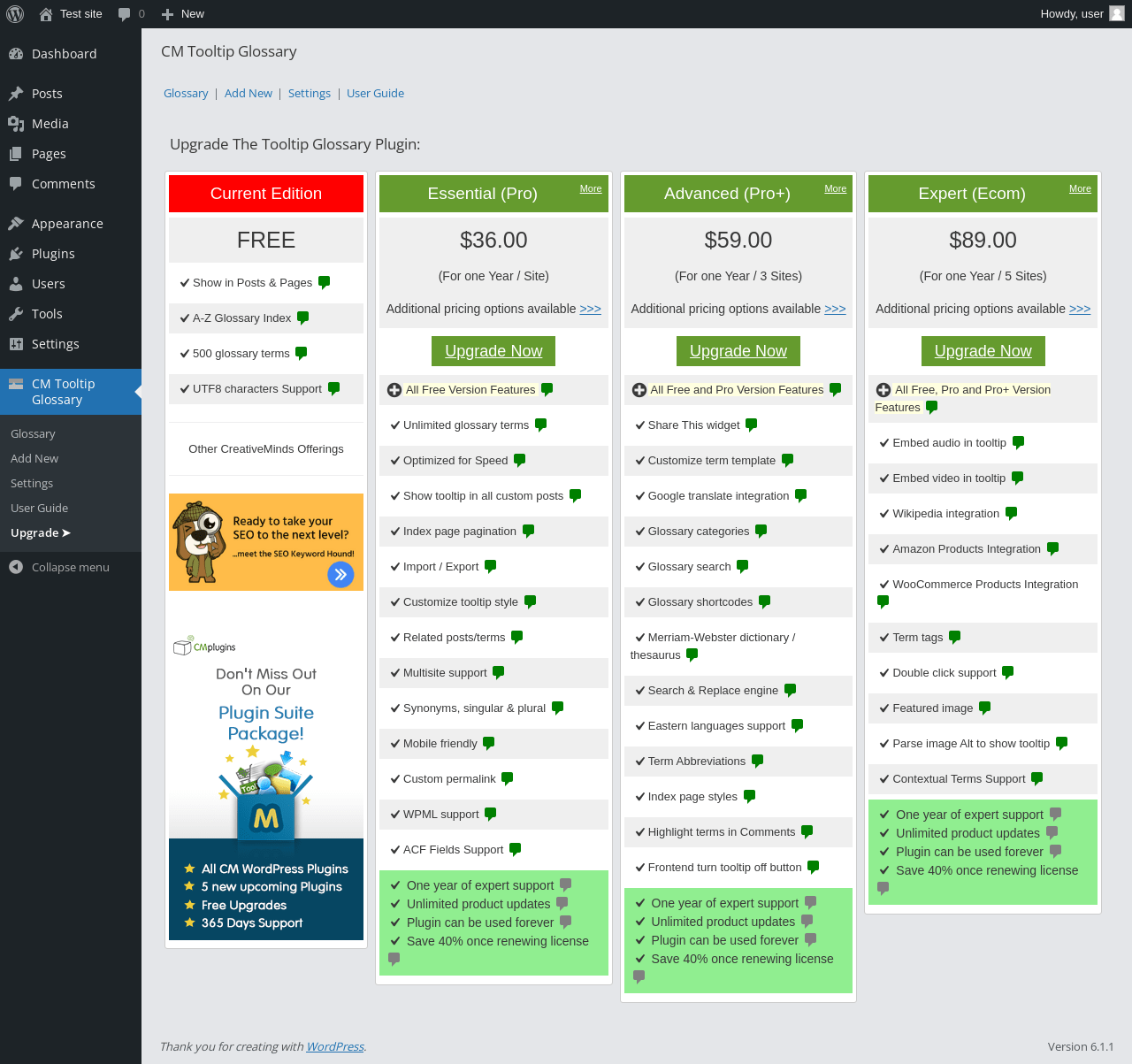The image size is (1132, 1064).
Task: Click tooltip icon next to Import / Export
Action: pyautogui.click(x=490, y=567)
